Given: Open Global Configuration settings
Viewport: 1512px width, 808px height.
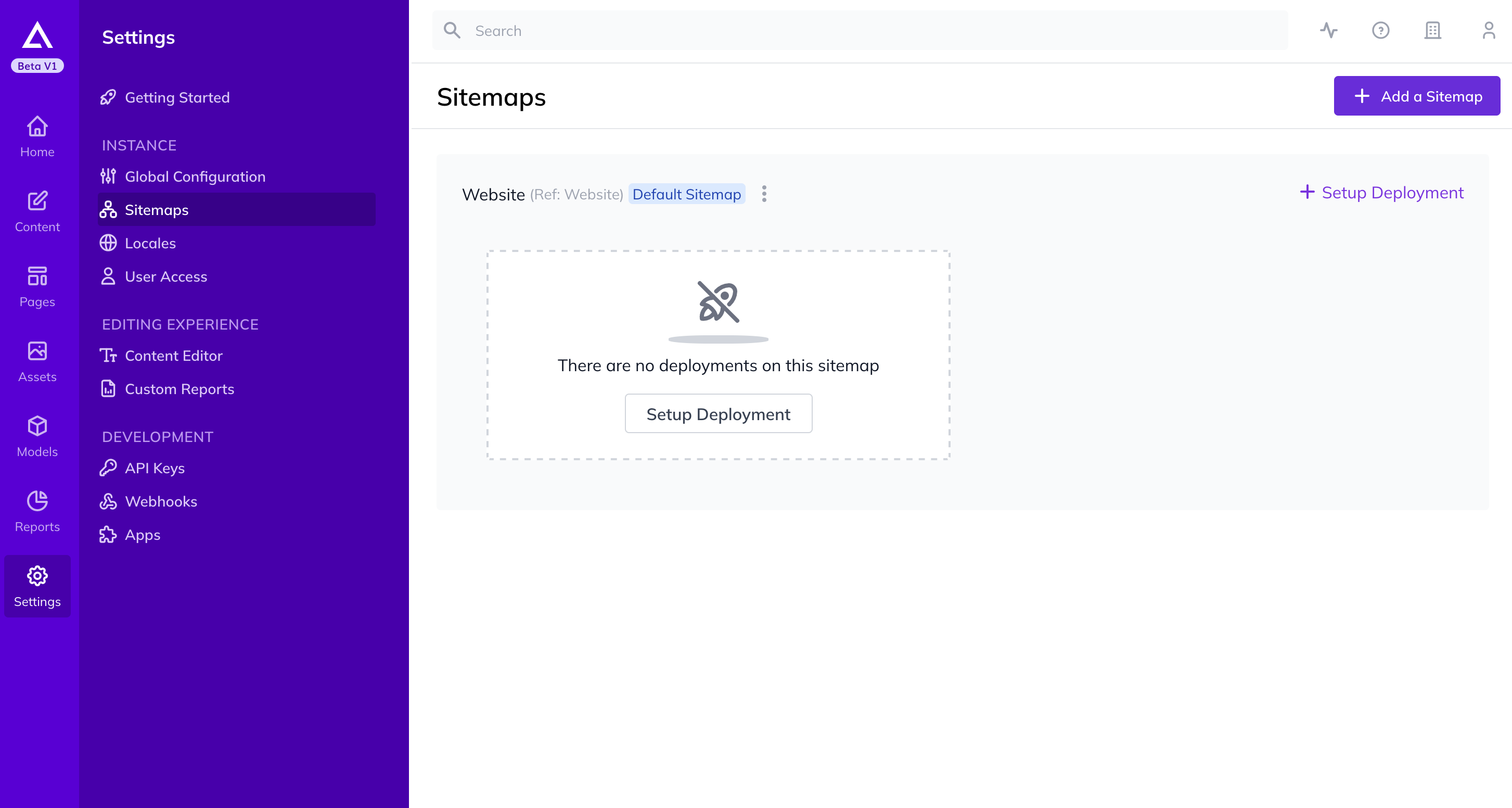Looking at the screenshot, I should (x=237, y=176).
